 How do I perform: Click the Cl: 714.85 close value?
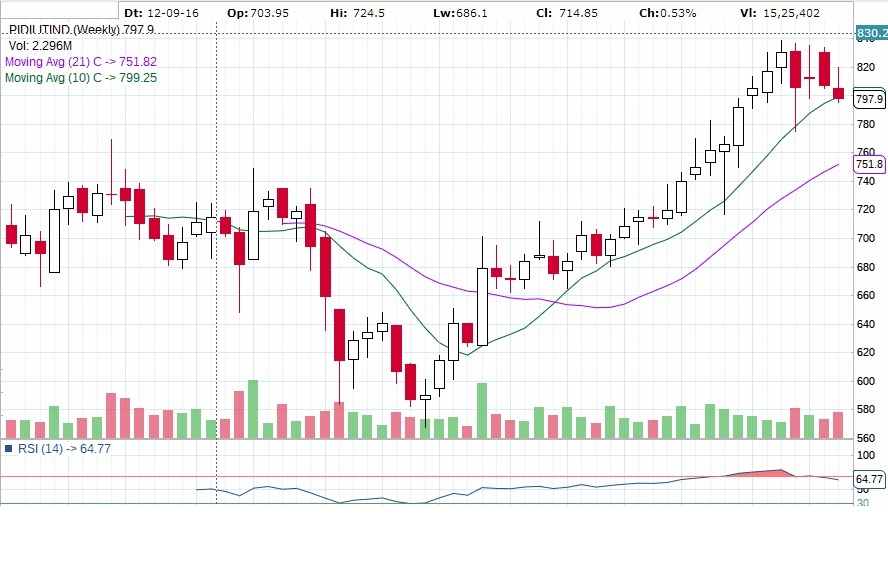pos(567,13)
